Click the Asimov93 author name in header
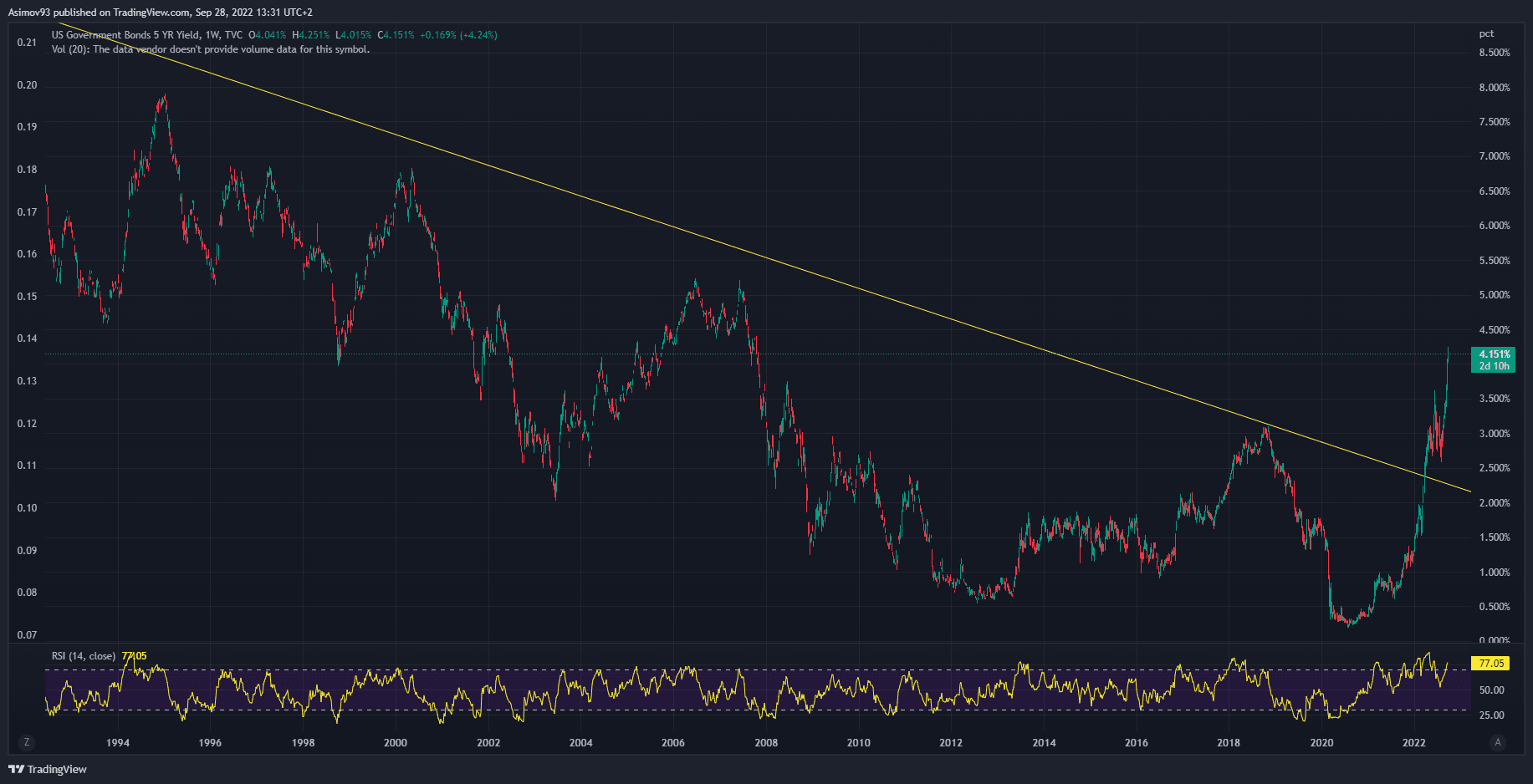 point(29,13)
